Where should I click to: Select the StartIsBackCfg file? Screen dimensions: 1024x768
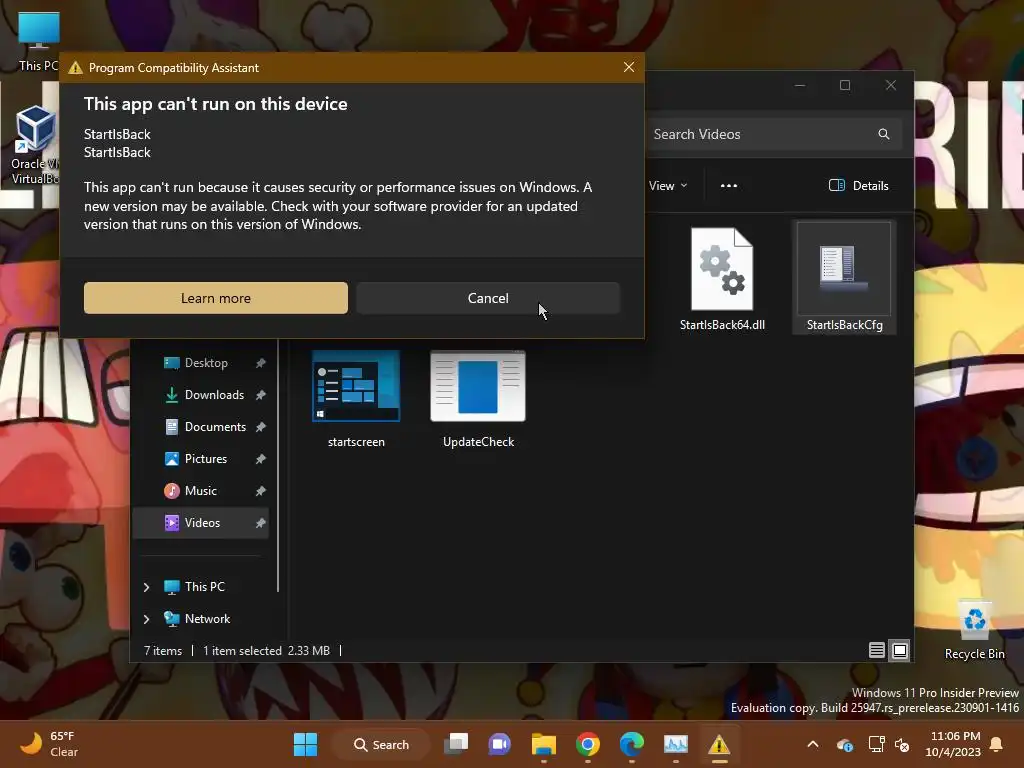844,278
